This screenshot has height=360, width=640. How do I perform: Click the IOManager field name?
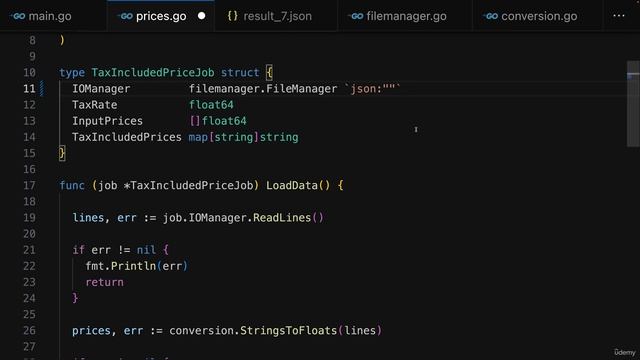click(x=101, y=89)
